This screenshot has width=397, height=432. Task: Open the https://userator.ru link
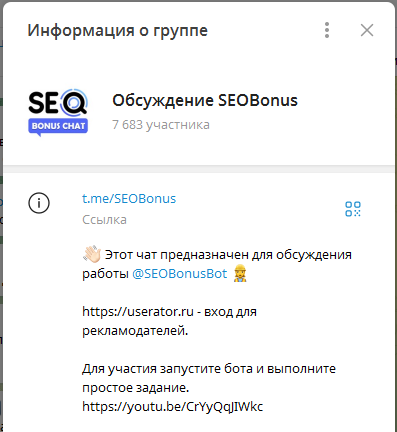coord(138,312)
